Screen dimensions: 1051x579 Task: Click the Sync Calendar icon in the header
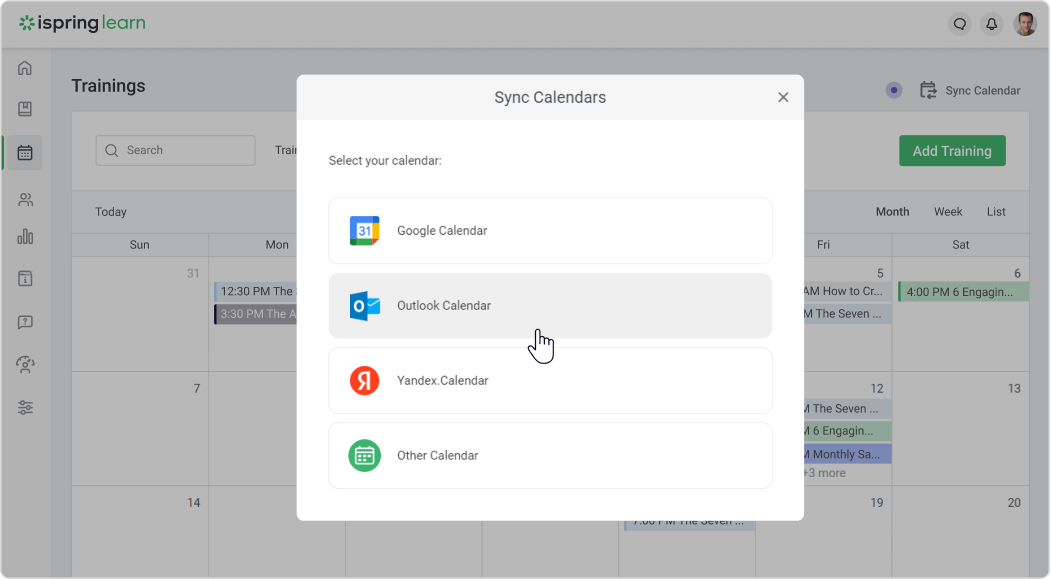coord(928,90)
